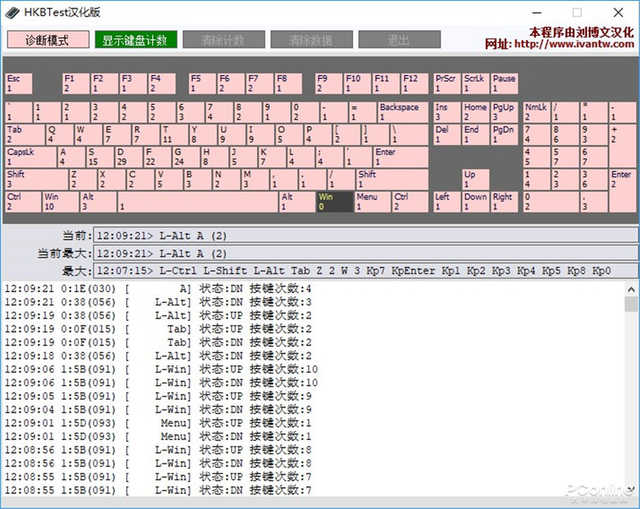Select the Pause key tile
This screenshot has height=509, width=640.
(504, 83)
